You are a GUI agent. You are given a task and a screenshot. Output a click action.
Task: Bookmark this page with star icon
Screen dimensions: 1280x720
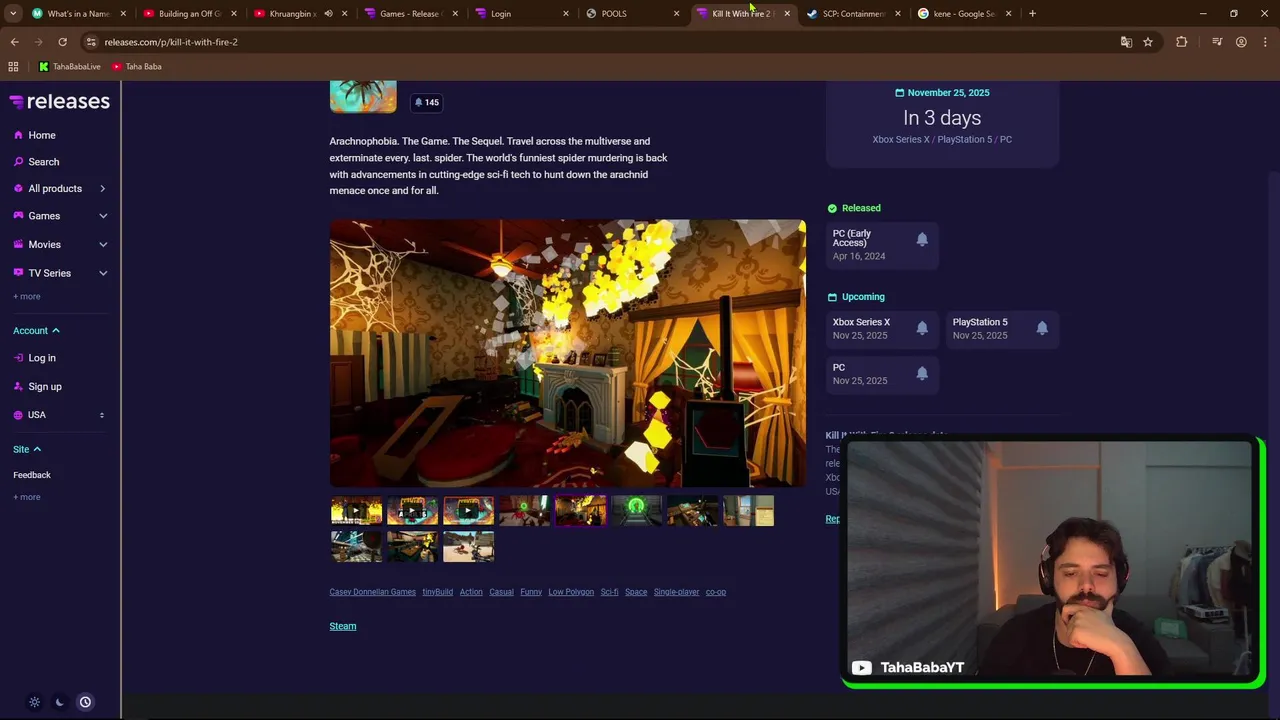pyautogui.click(x=1148, y=42)
